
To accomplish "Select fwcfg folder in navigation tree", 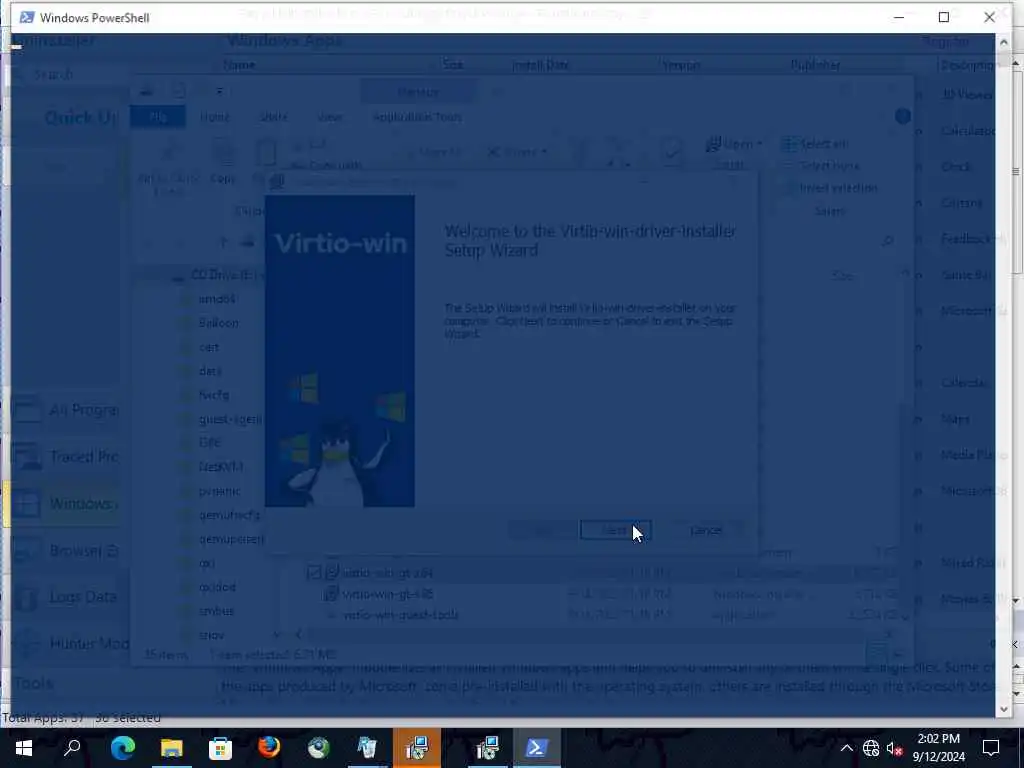I will tap(214, 395).
